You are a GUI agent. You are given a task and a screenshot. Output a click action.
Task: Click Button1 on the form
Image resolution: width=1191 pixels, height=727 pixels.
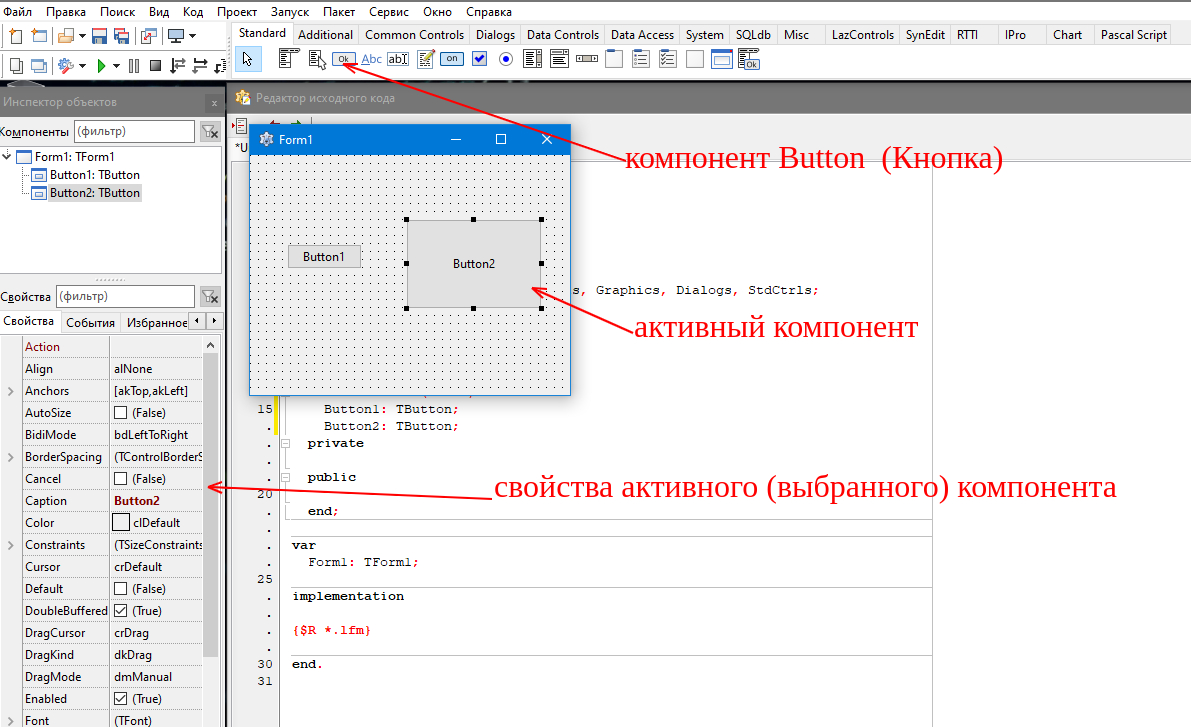pyautogui.click(x=324, y=257)
